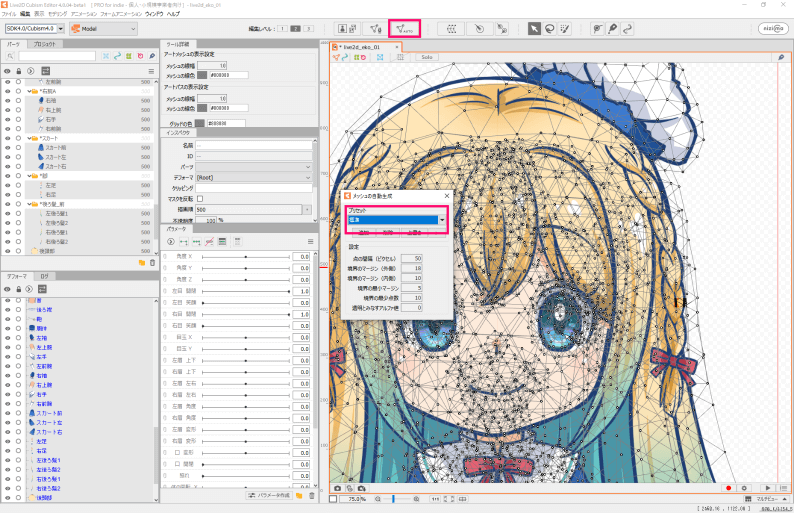This screenshot has height=513, width=794.
Task: Click the zoom-out magnifier icon
Action: click(378, 499)
